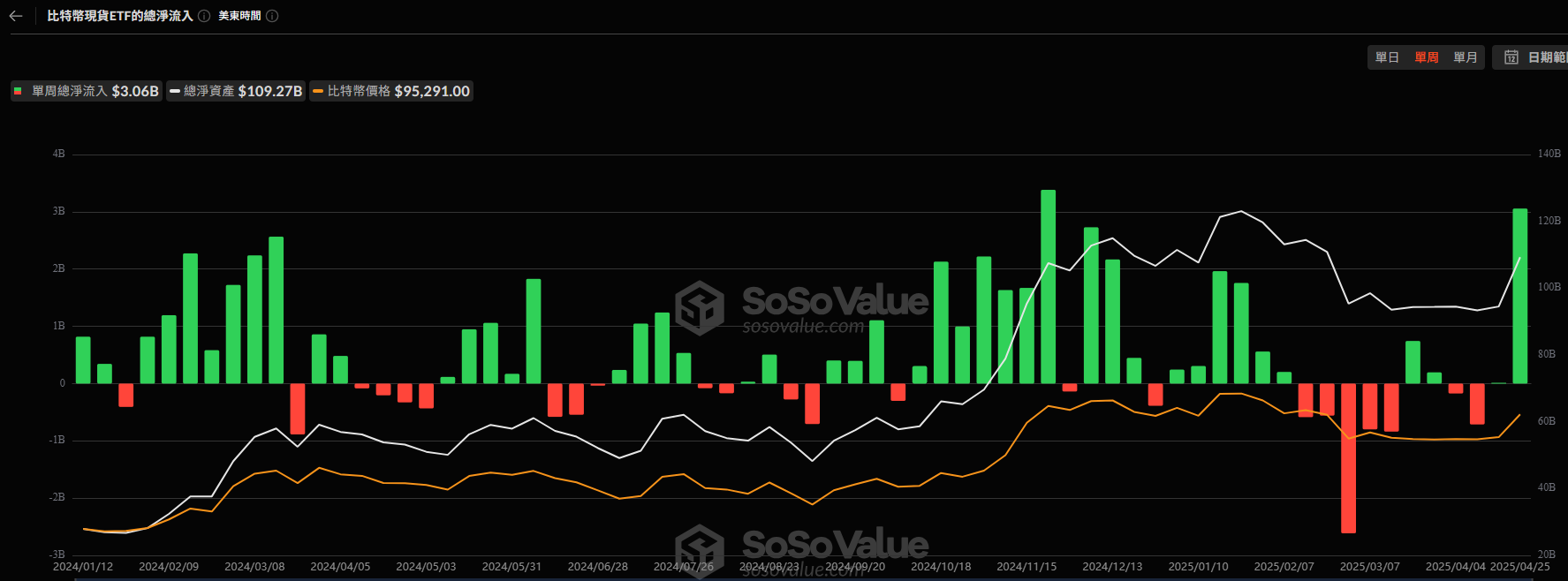Click the page title 比特幣現貨ETF的總淨流入
Viewport: 1568px width, 581px height.
[119, 16]
